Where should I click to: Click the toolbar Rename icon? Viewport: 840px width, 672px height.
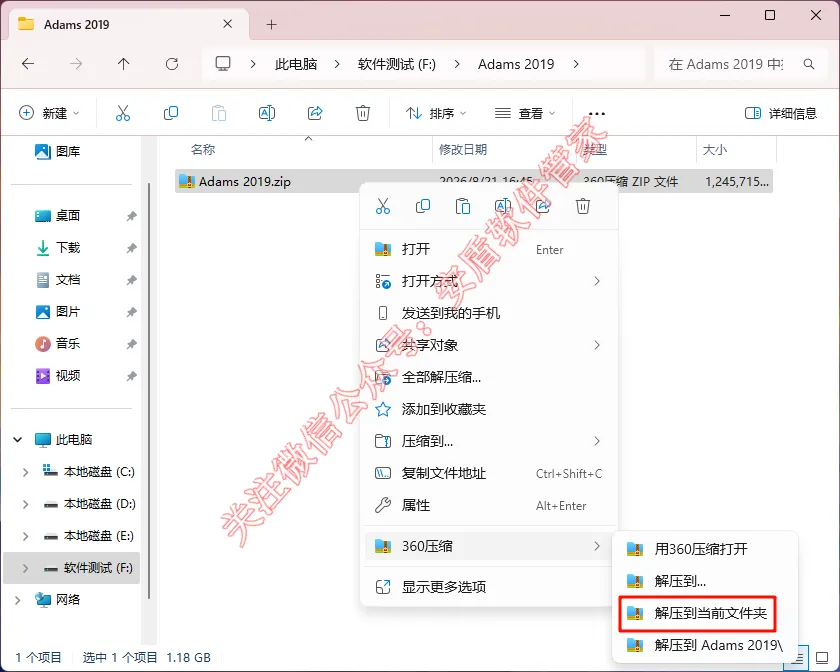(267, 113)
